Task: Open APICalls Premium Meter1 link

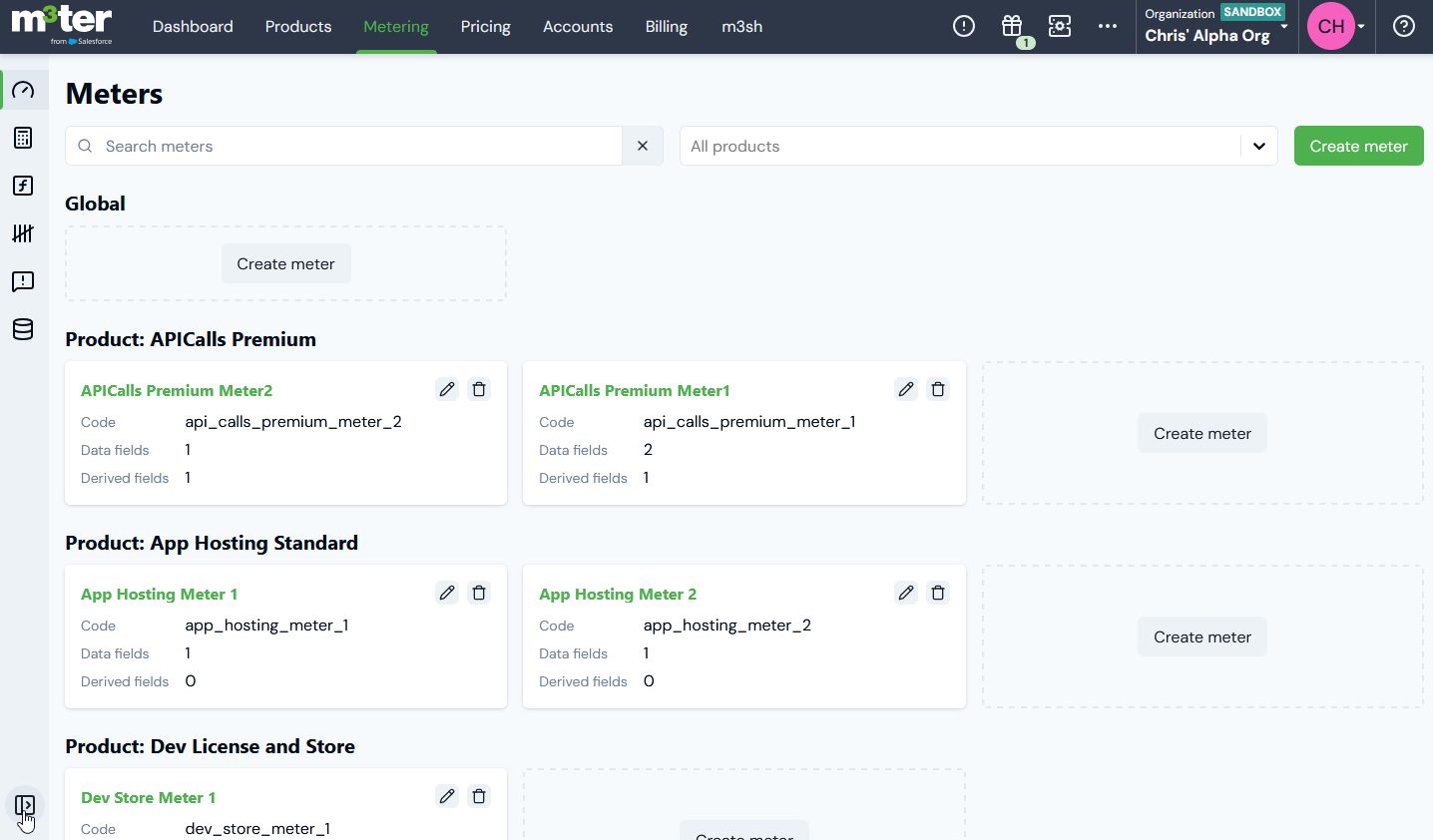Action: [x=635, y=390]
